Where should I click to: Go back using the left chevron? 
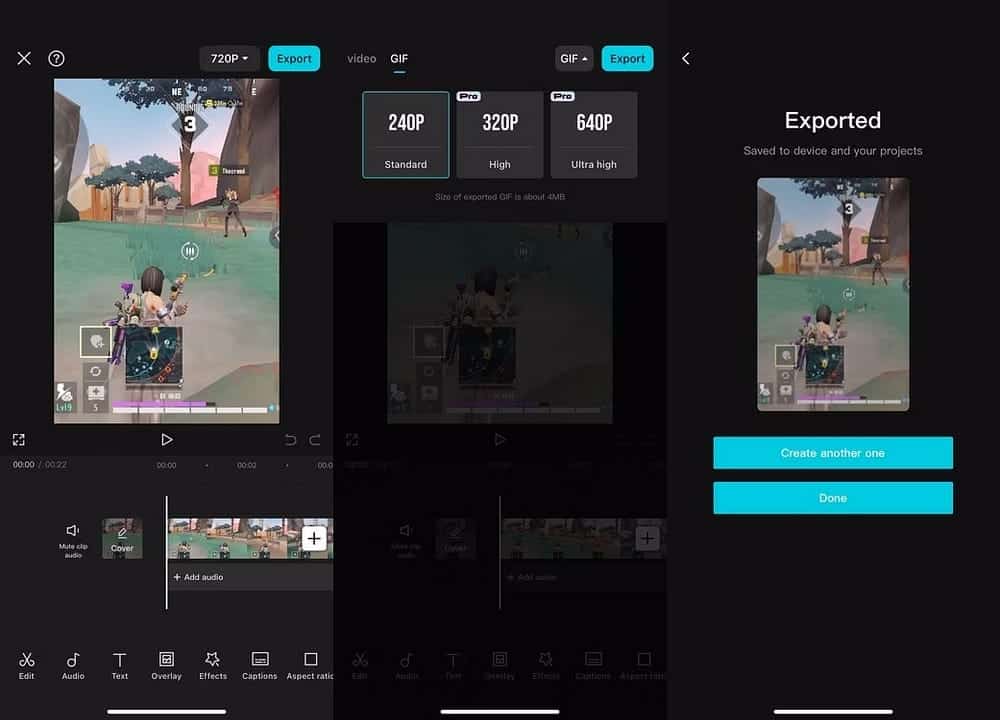tap(686, 59)
